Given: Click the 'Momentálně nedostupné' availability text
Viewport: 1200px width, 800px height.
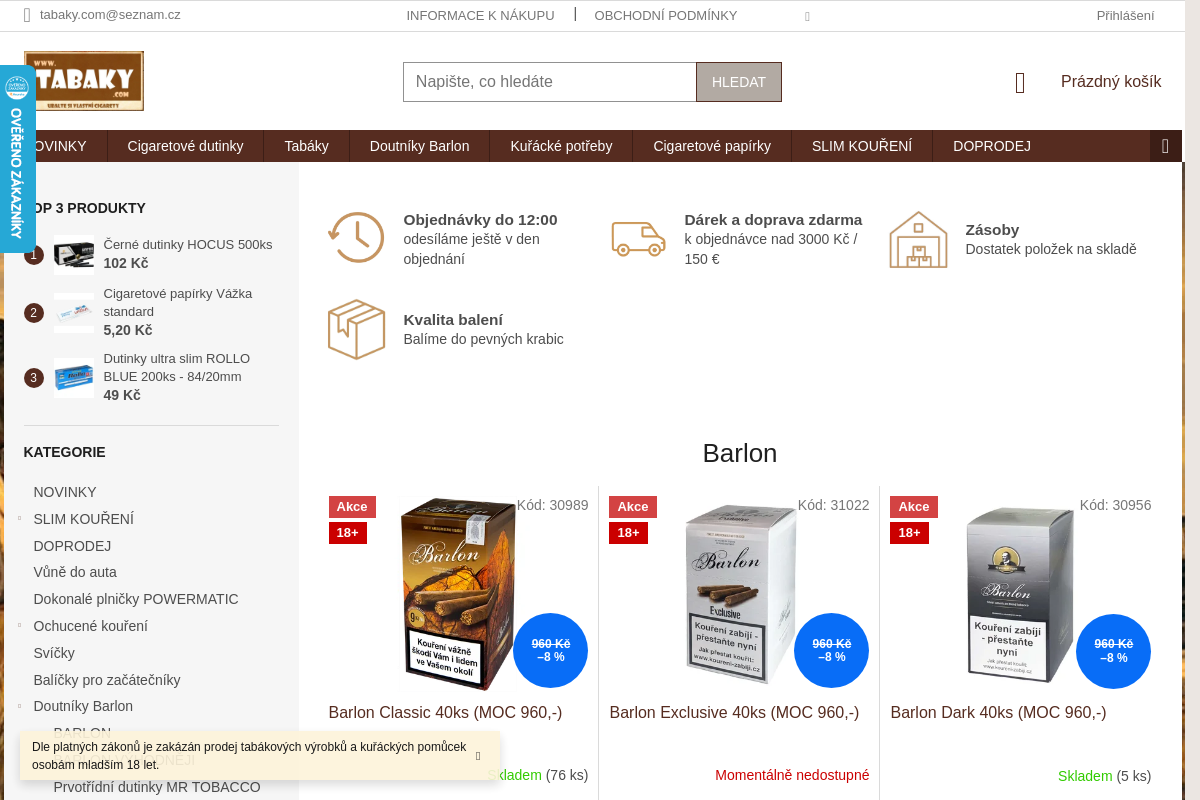Looking at the screenshot, I should click(792, 775).
